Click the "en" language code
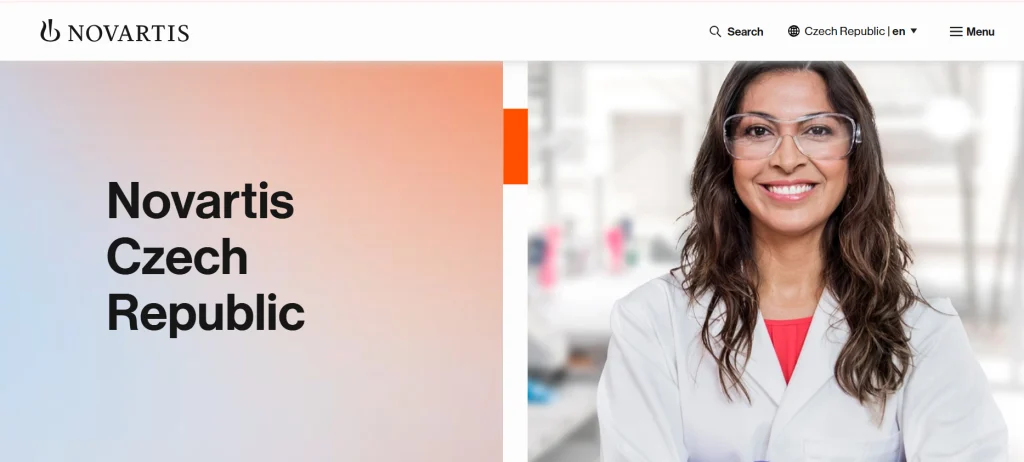 click(899, 31)
